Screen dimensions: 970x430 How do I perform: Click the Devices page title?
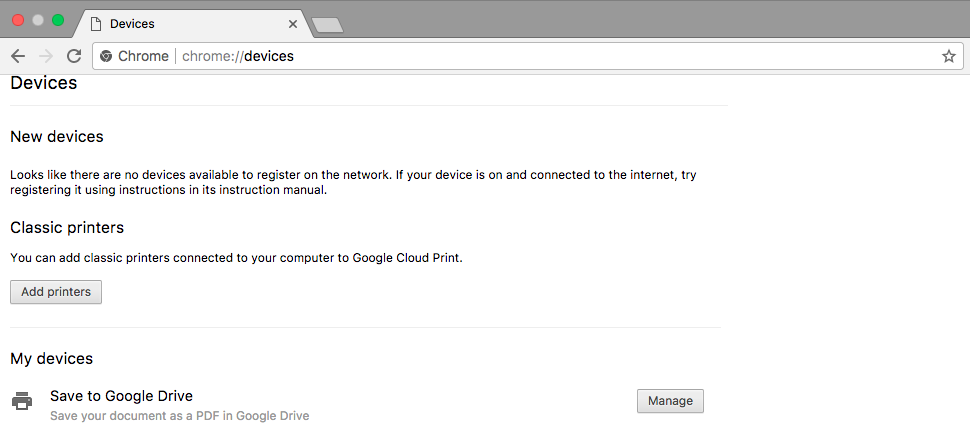[x=44, y=83]
